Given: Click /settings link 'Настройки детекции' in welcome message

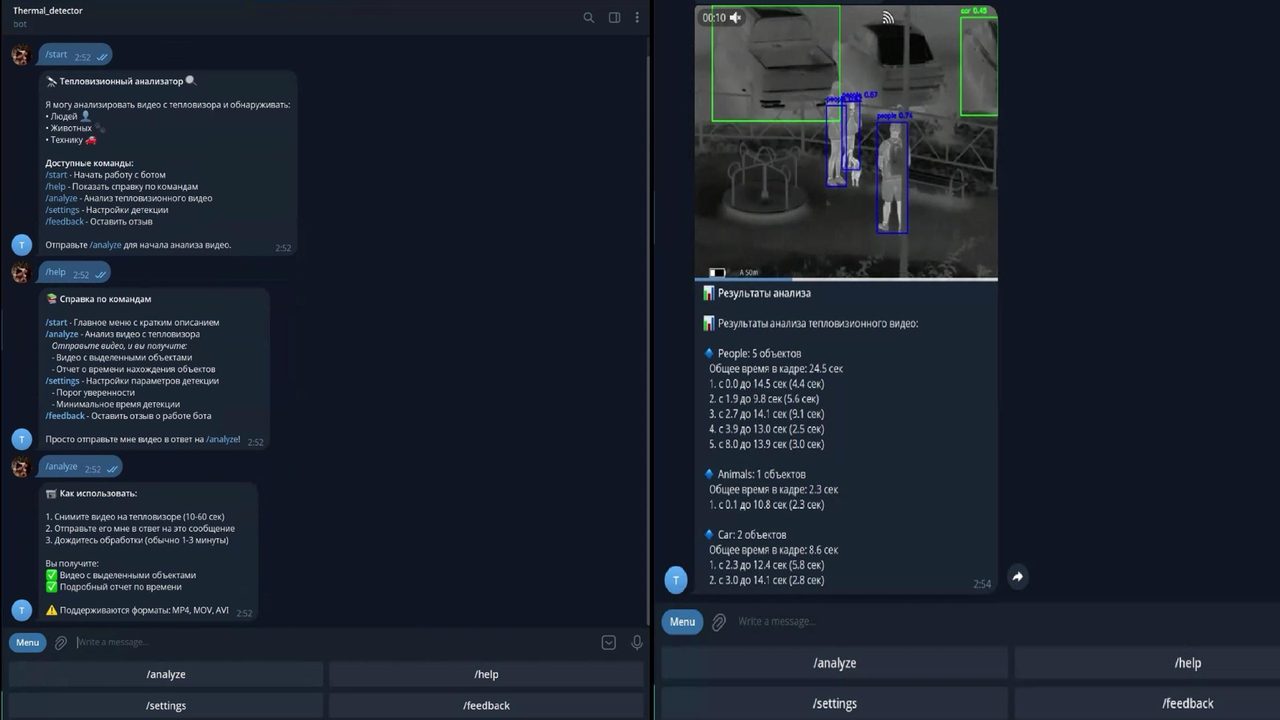Looking at the screenshot, I should click(62, 210).
